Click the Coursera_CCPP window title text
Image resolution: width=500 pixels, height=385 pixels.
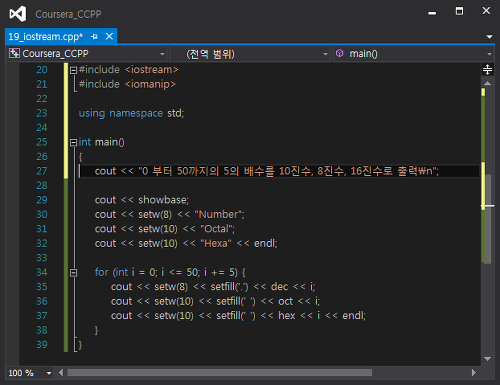(68, 14)
